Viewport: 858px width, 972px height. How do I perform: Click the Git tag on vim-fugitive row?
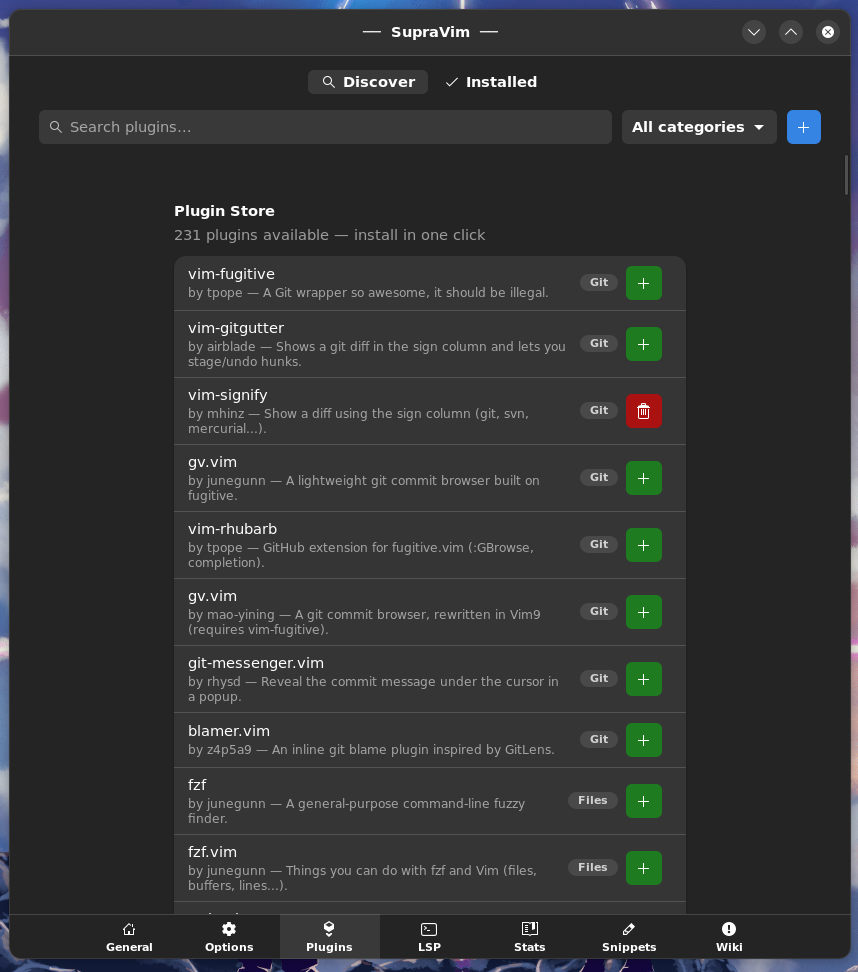598,282
